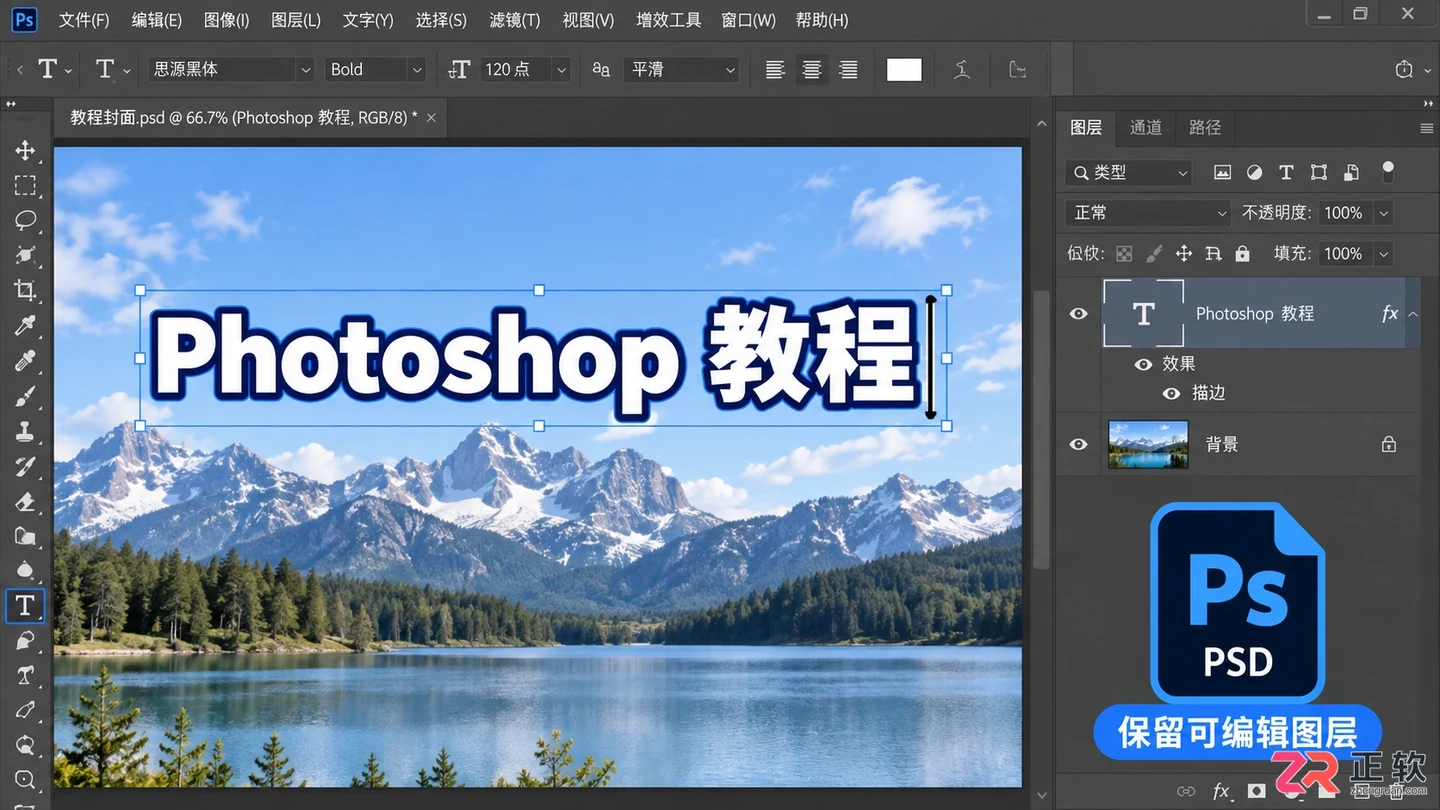
Task: Click the text layer T thumbnail
Action: [x=1144, y=314]
